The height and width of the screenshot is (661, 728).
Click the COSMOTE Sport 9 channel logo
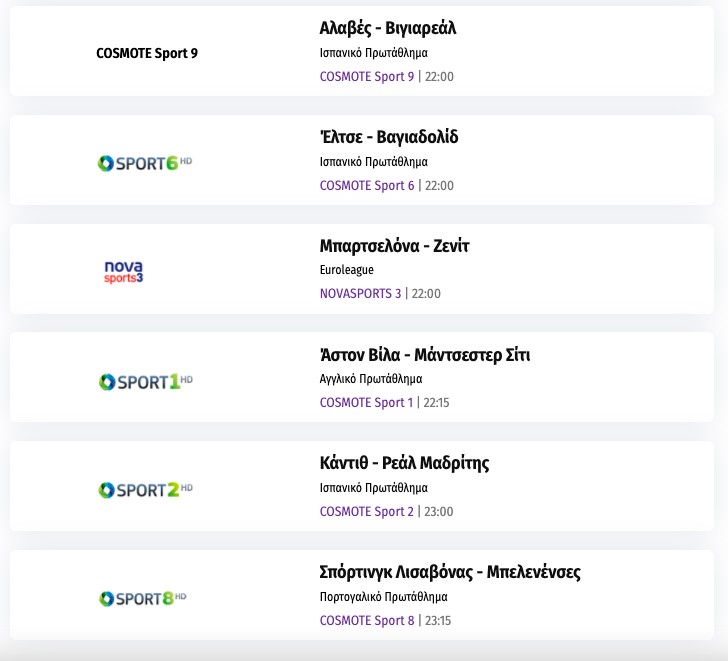147,54
